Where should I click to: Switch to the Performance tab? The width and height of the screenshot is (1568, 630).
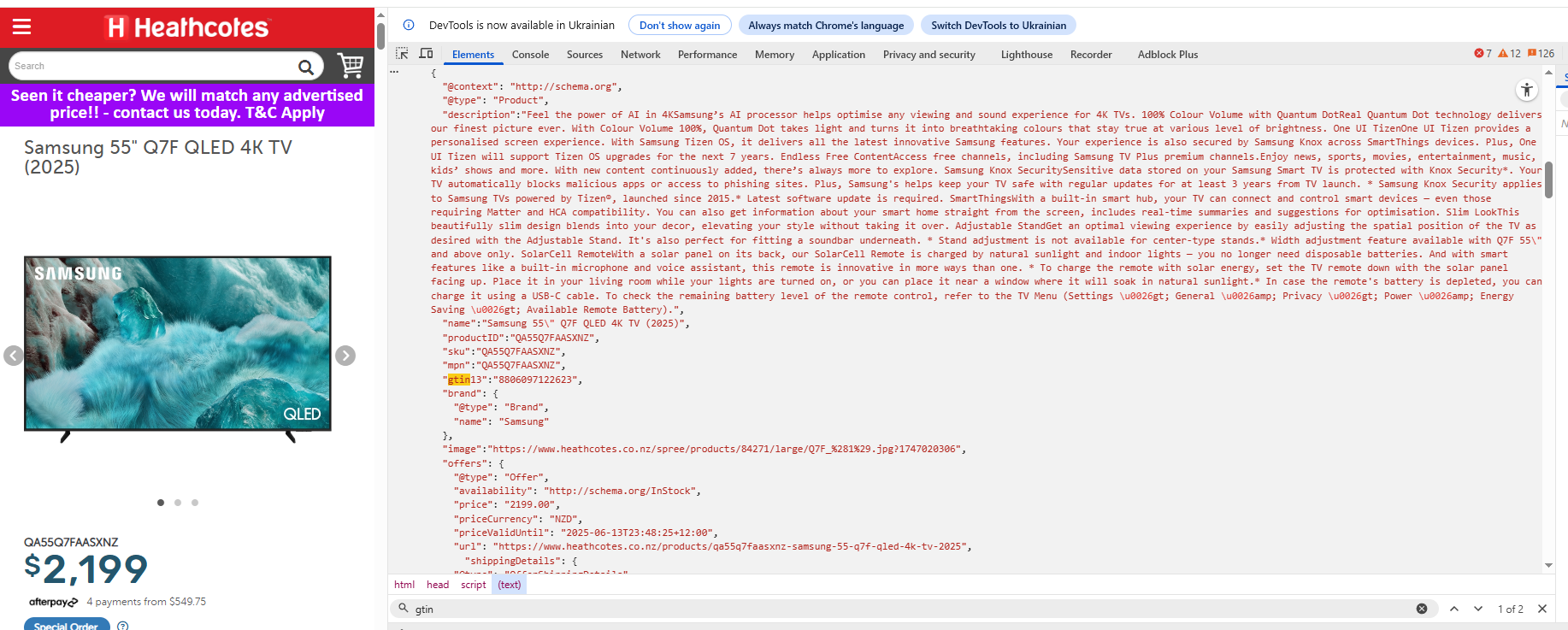(707, 55)
